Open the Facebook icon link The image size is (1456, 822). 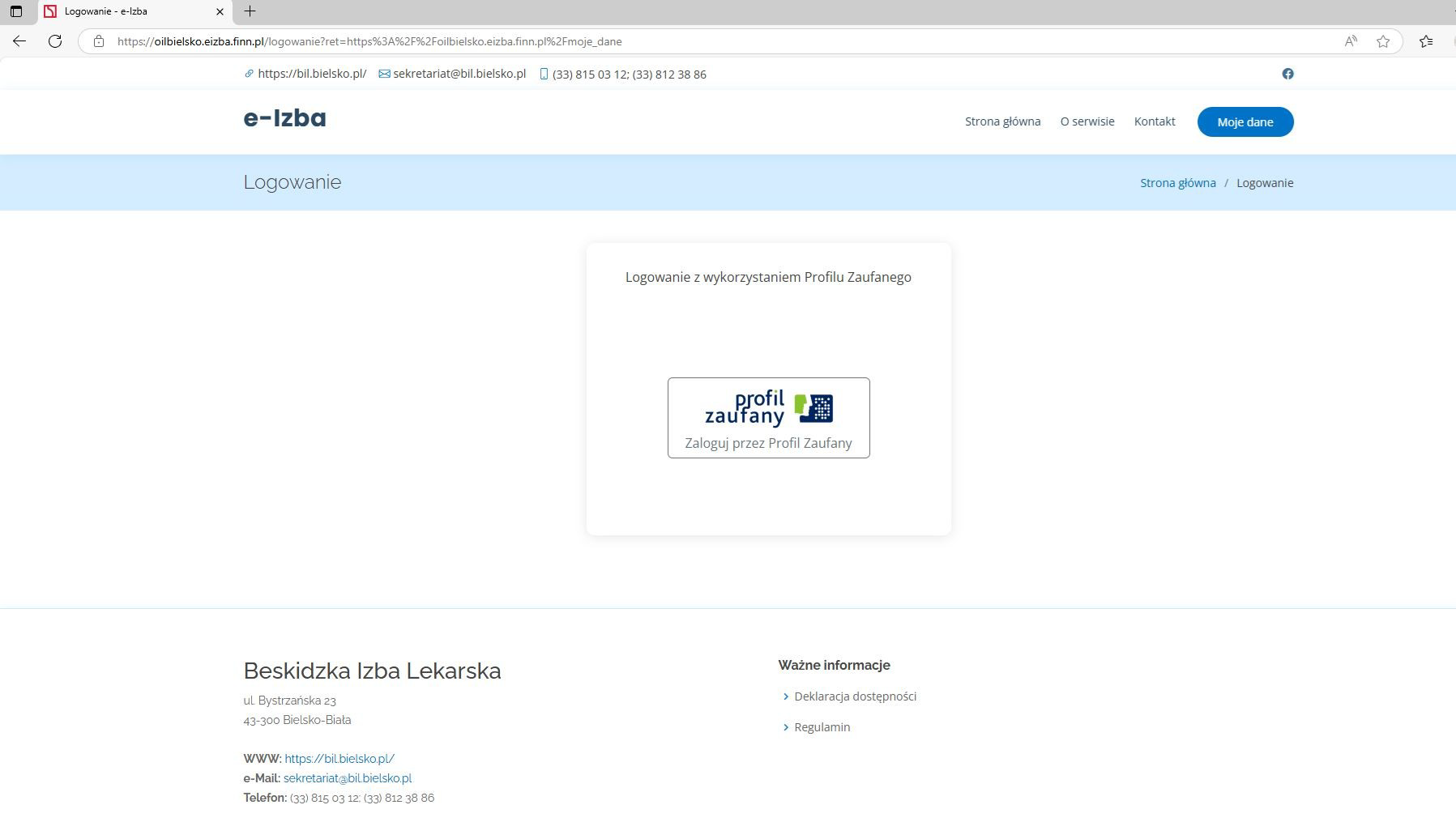[1287, 74]
